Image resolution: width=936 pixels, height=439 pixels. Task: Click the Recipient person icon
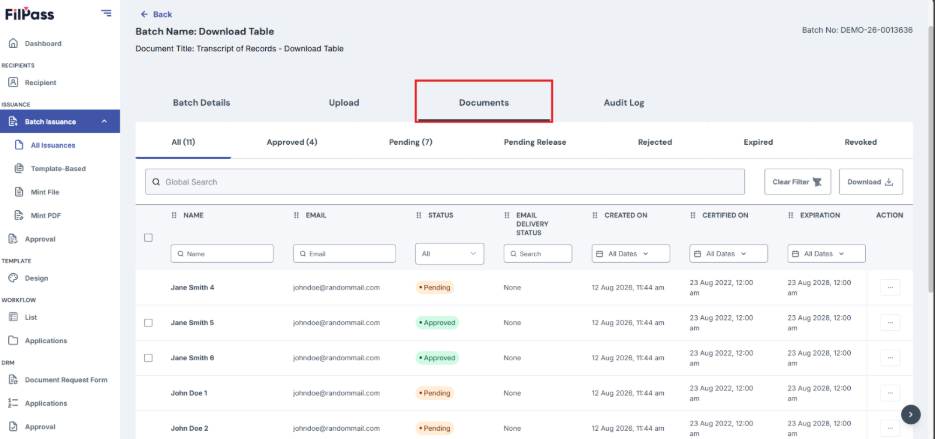(13, 82)
